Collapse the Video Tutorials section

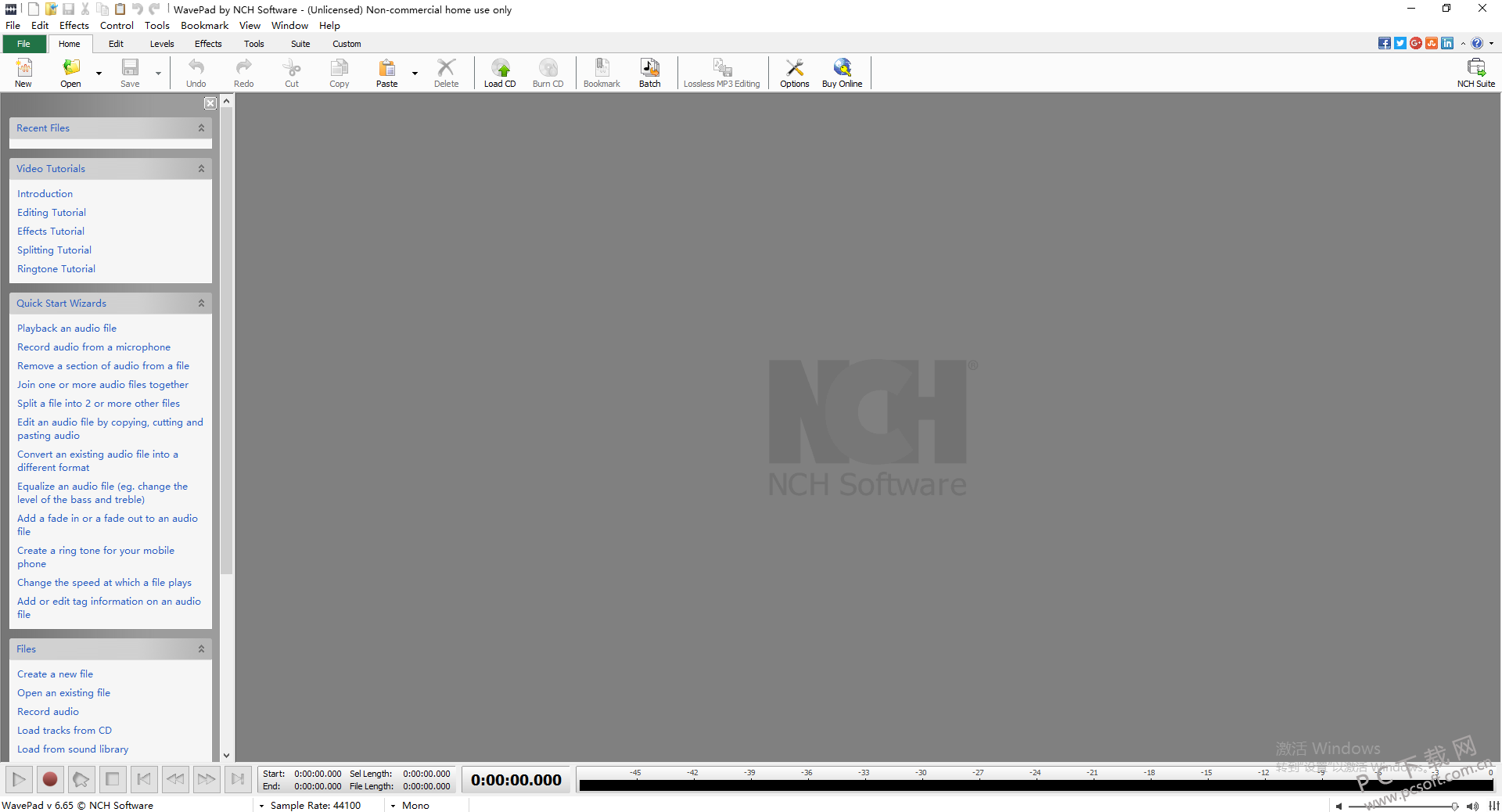201,169
